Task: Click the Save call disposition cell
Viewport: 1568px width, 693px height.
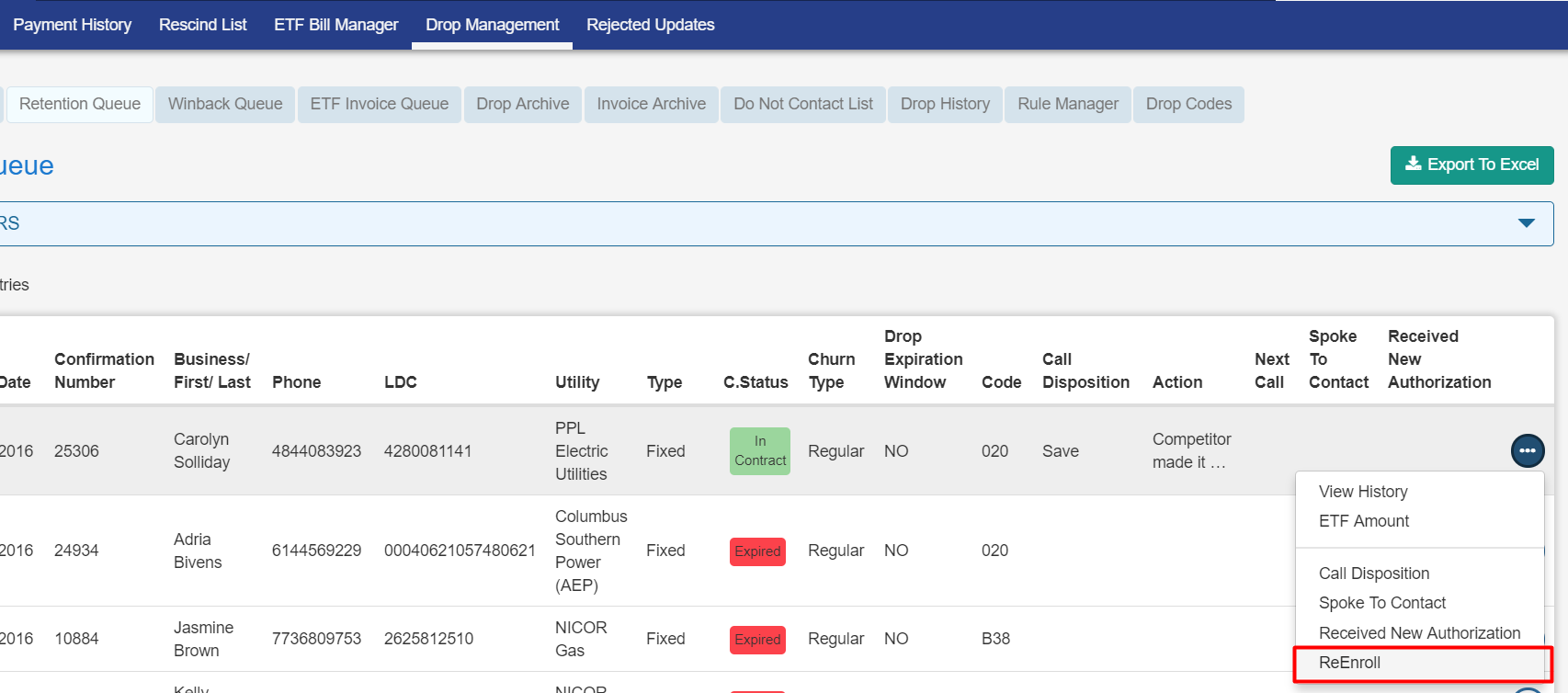Action: click(x=1060, y=451)
